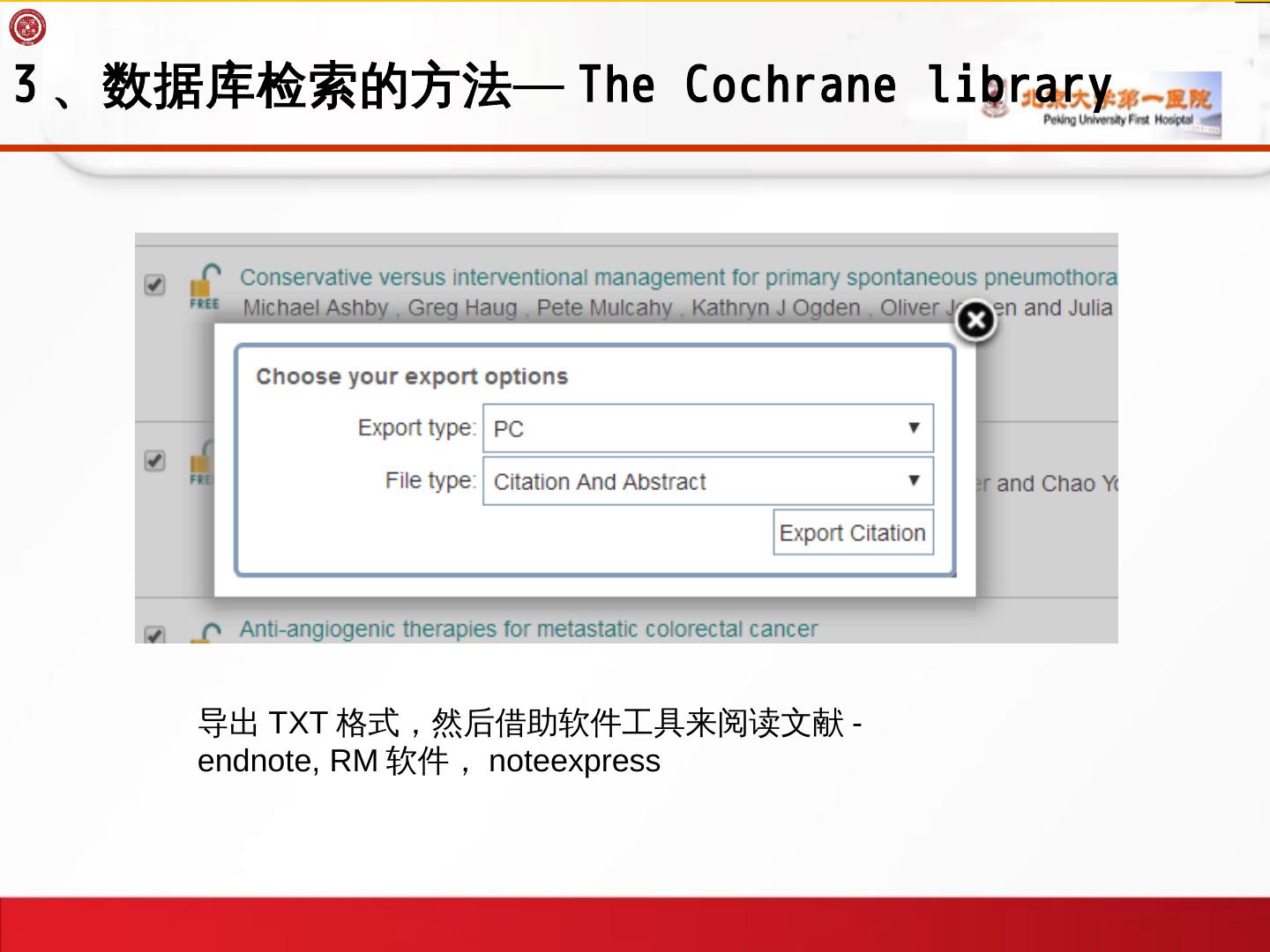Click the author name Pete Mulcahy
This screenshot has width=1270, height=952.
[x=604, y=308]
